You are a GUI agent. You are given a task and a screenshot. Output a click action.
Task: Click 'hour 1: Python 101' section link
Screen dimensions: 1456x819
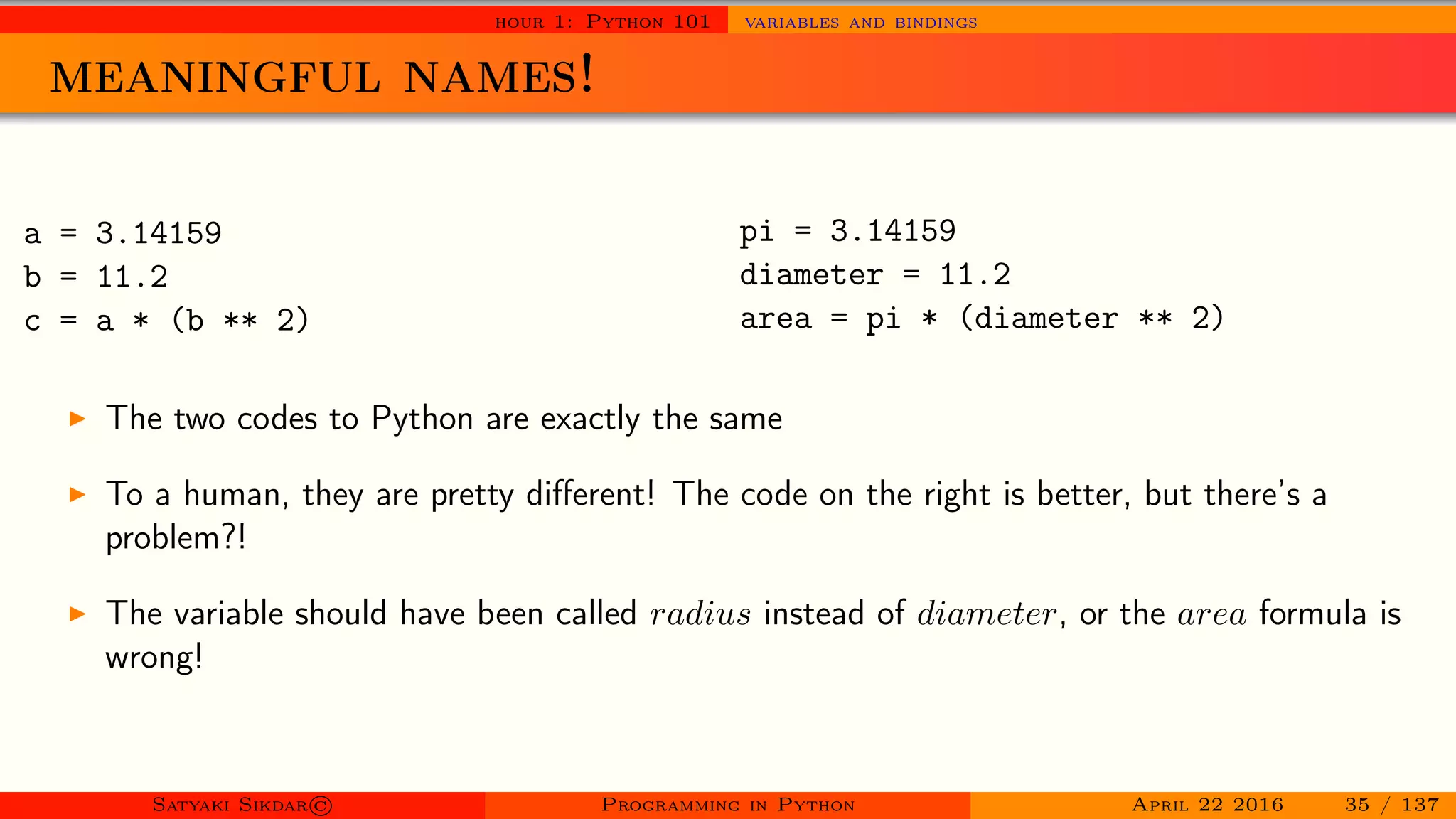pos(602,22)
